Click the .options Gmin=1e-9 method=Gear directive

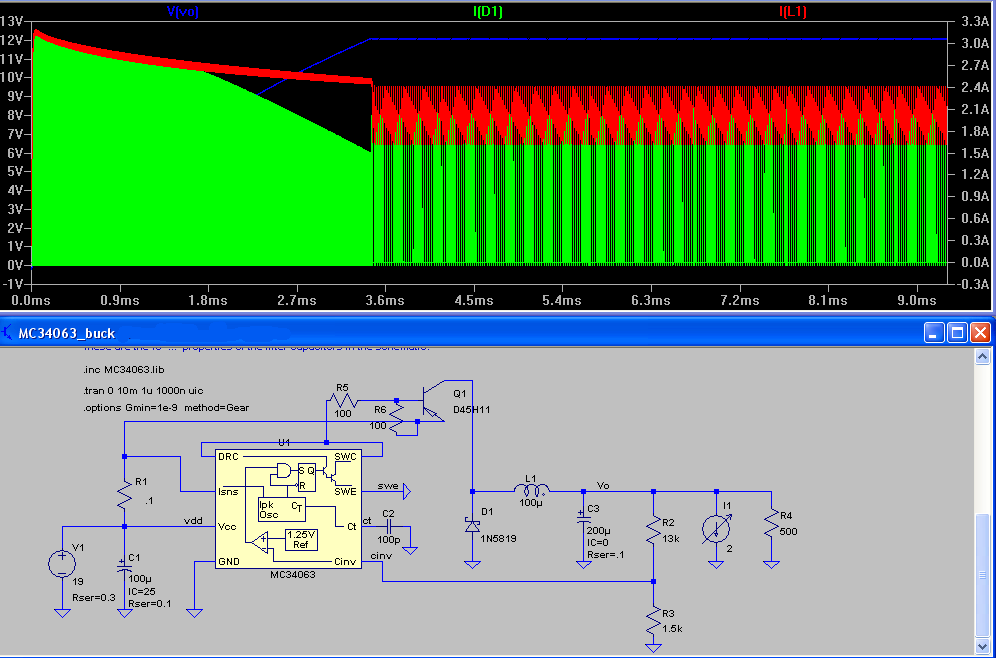pos(166,408)
